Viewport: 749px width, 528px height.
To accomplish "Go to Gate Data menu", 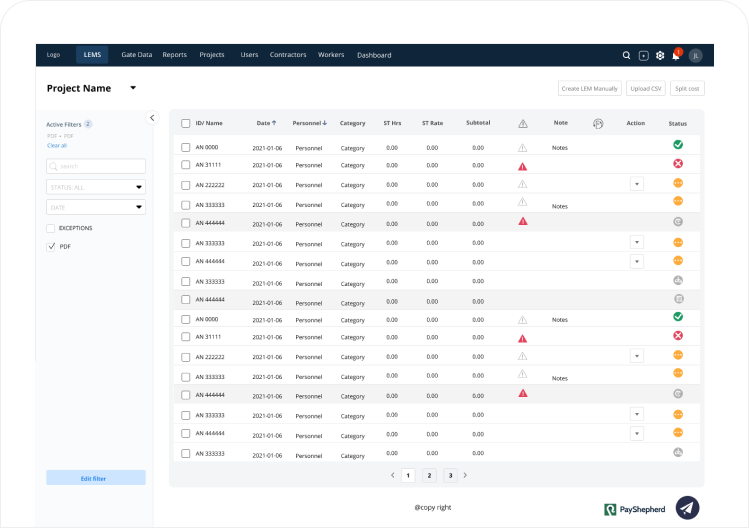I will pyautogui.click(x=136, y=55).
